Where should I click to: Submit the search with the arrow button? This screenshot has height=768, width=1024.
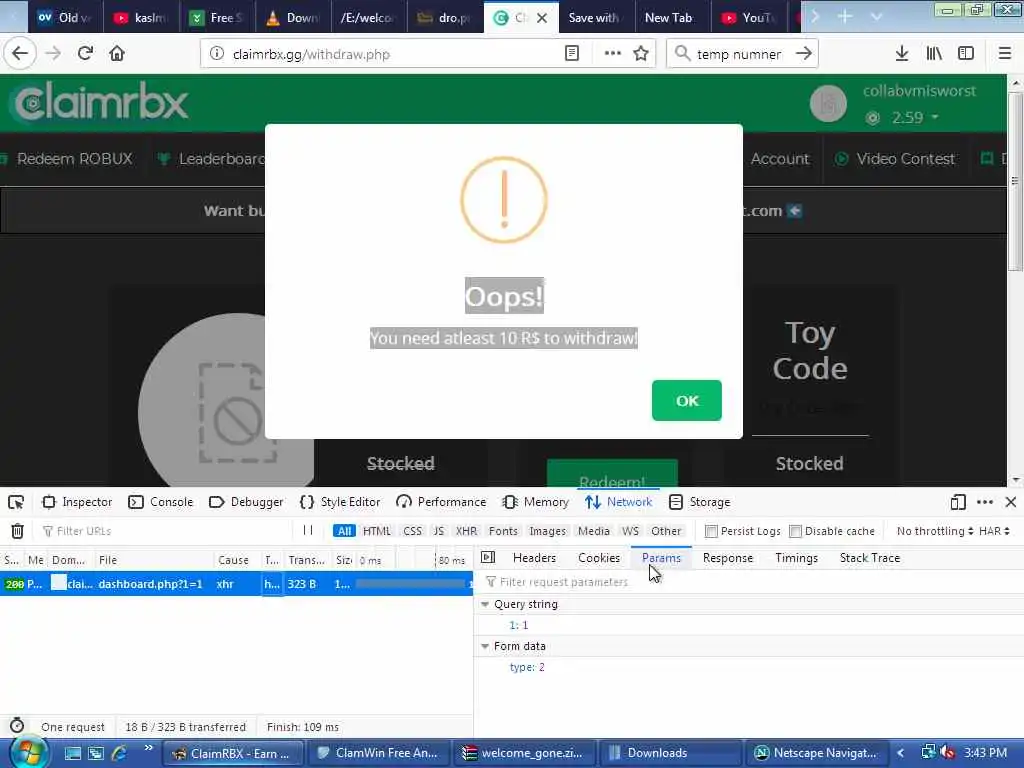coord(804,54)
